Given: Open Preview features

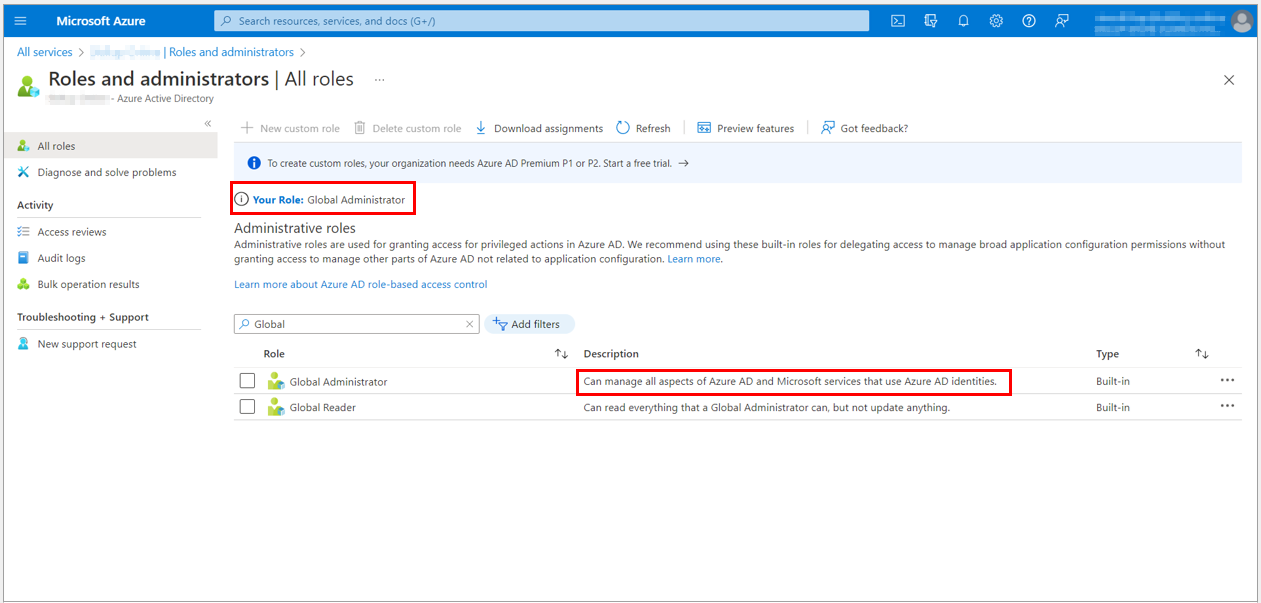Looking at the screenshot, I should (746, 128).
